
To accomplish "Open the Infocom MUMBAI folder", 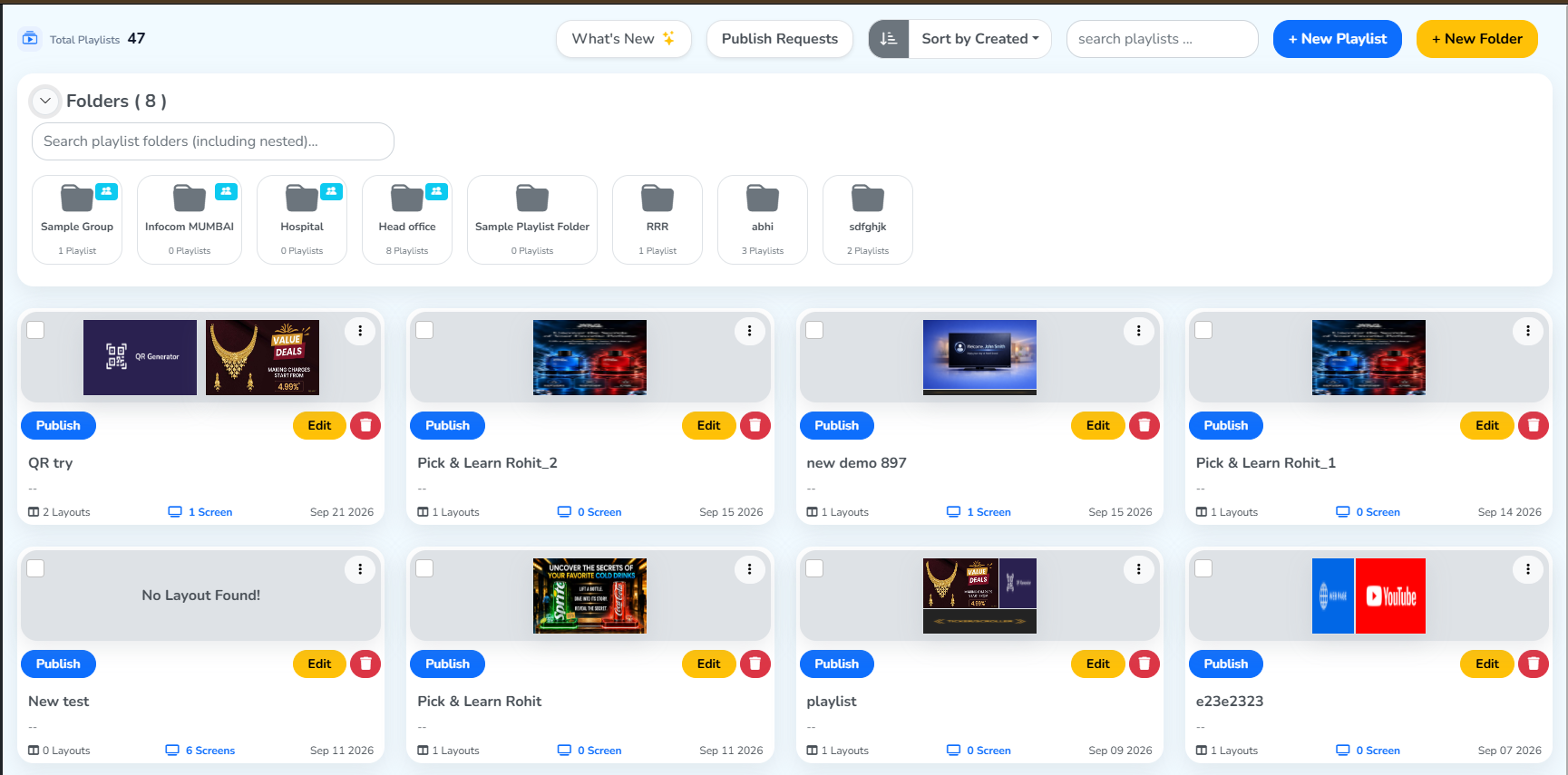I will tap(190, 220).
